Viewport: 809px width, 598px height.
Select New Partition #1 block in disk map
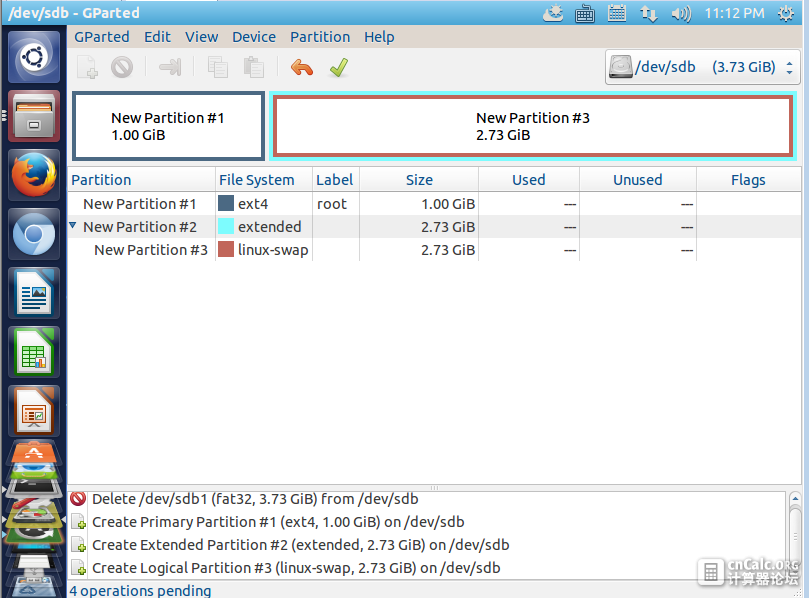tap(168, 126)
